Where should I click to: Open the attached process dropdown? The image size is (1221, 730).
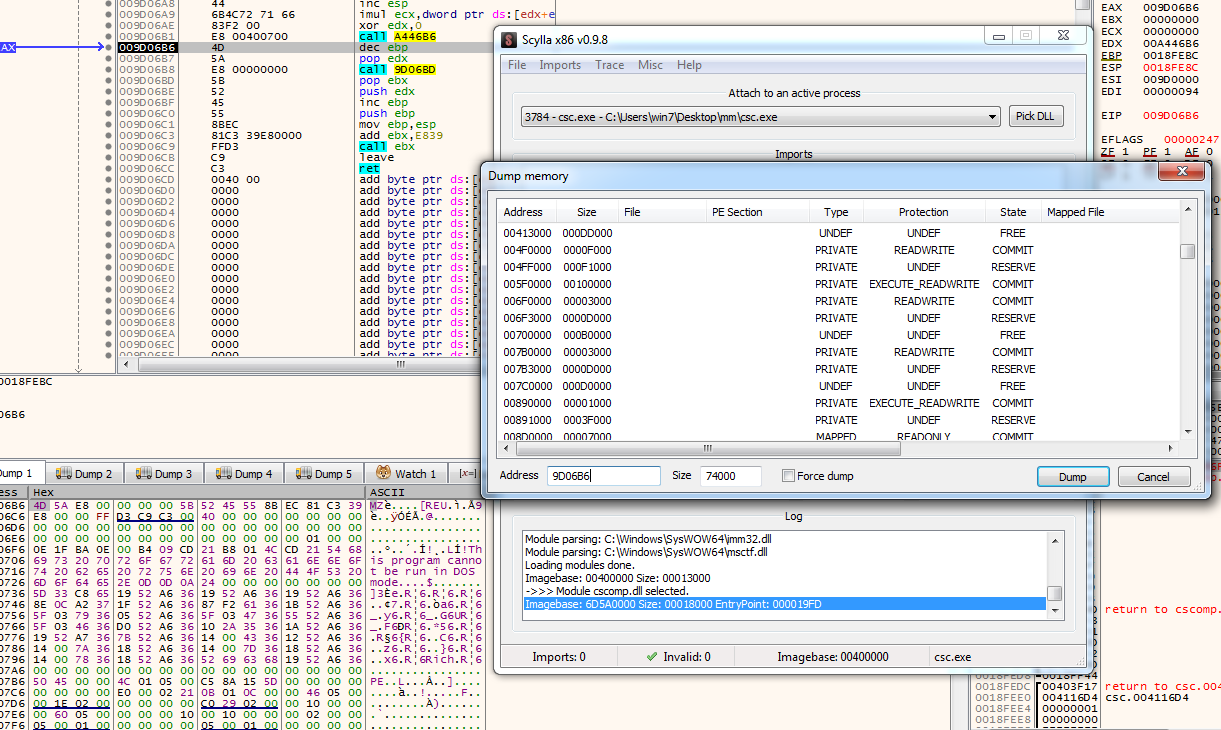pos(992,117)
